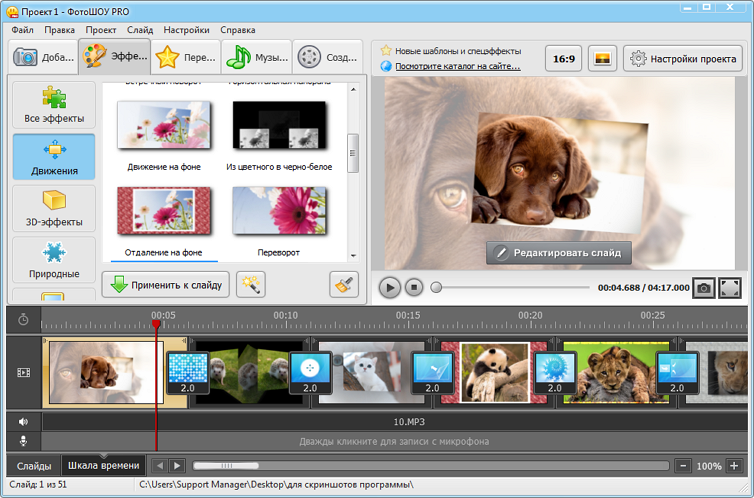The width and height of the screenshot is (754, 498).
Task: Switch to the Музыка tab
Action: coord(256,57)
